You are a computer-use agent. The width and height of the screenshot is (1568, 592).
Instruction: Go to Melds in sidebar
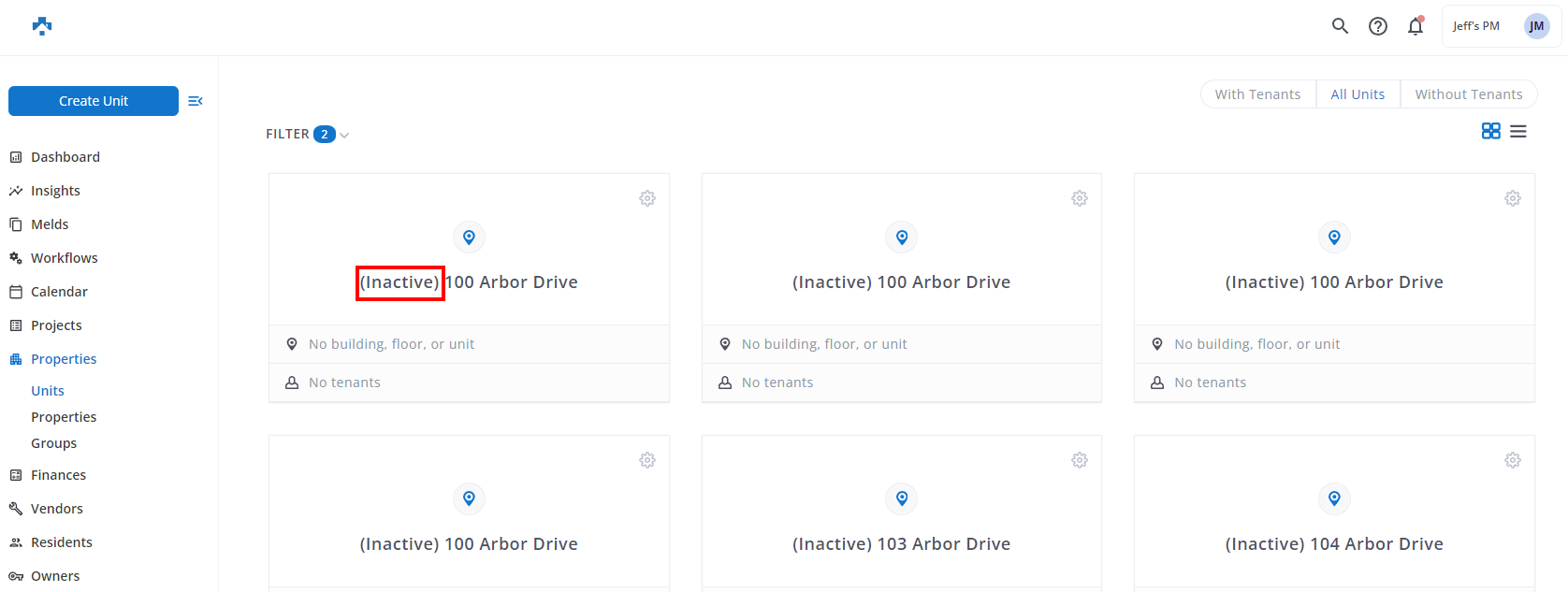pyautogui.click(x=50, y=224)
